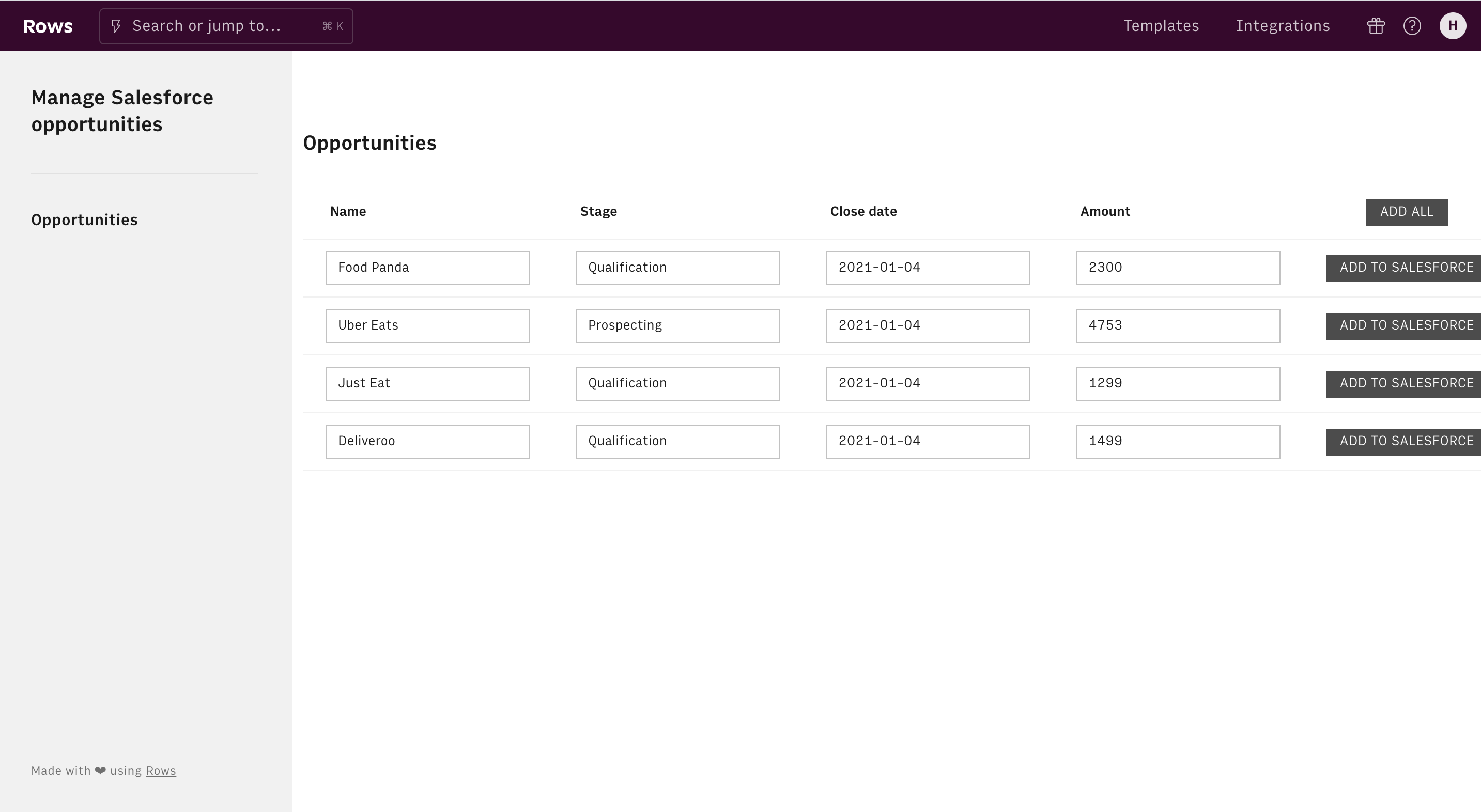Open the help question mark icon
The width and height of the screenshot is (1481, 812).
pyautogui.click(x=1412, y=26)
